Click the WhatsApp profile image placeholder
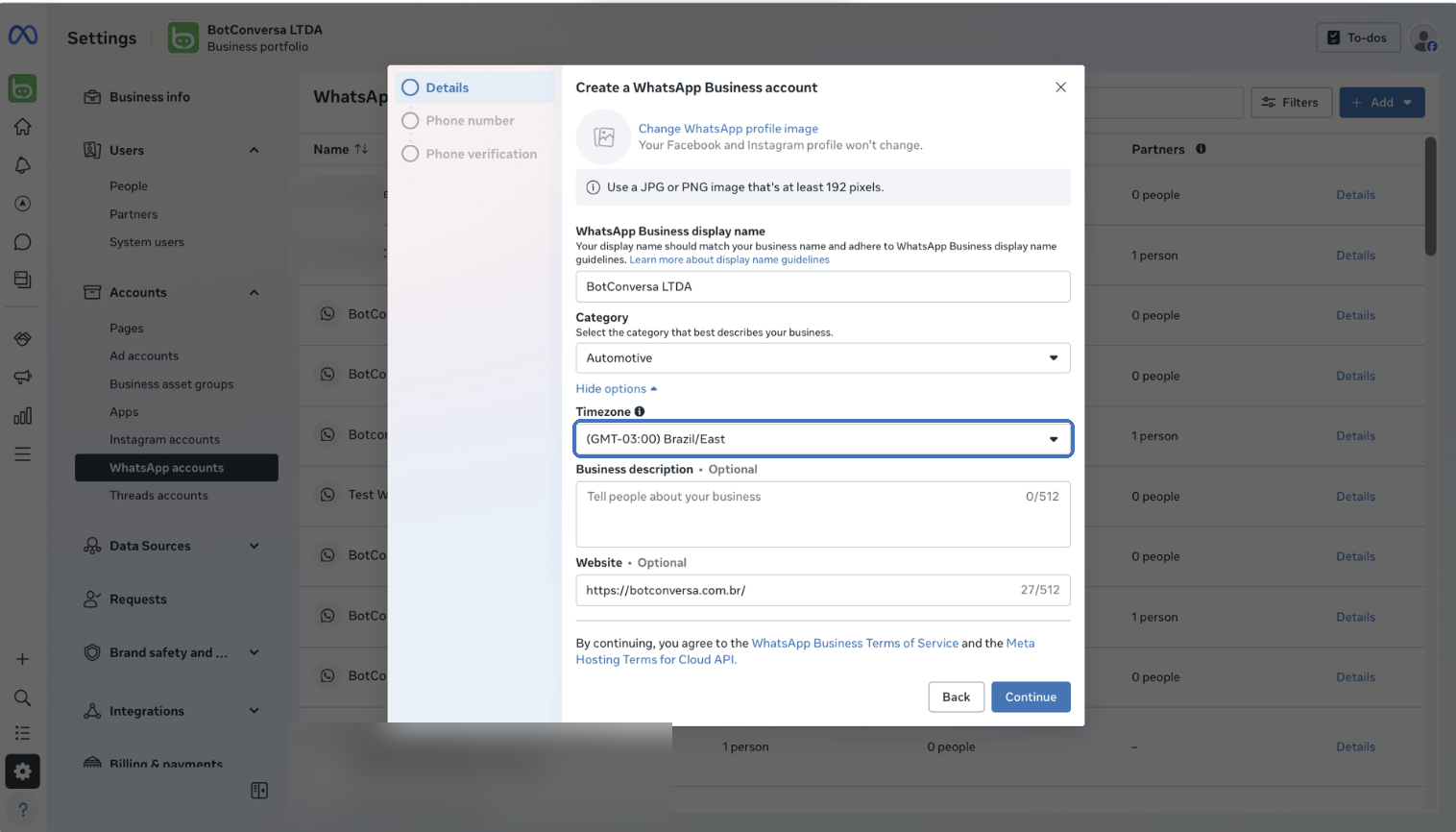Viewport: 1456px width, 832px height. (604, 137)
